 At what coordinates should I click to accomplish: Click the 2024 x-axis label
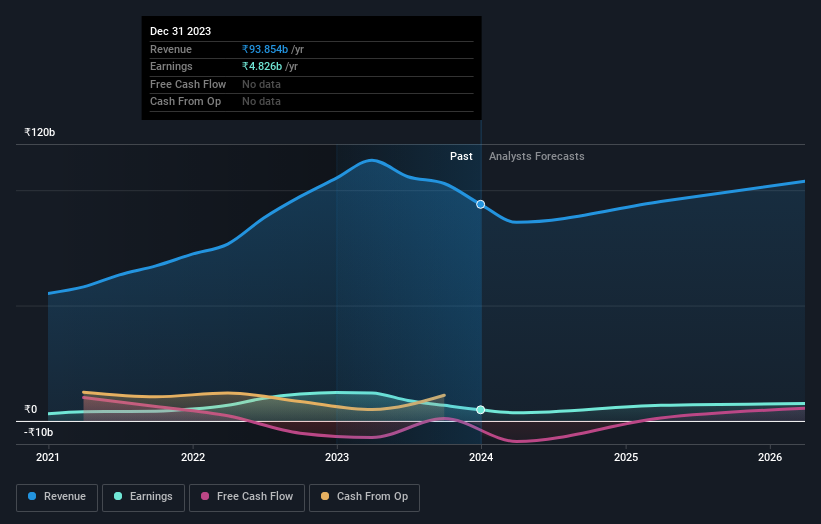coord(481,458)
